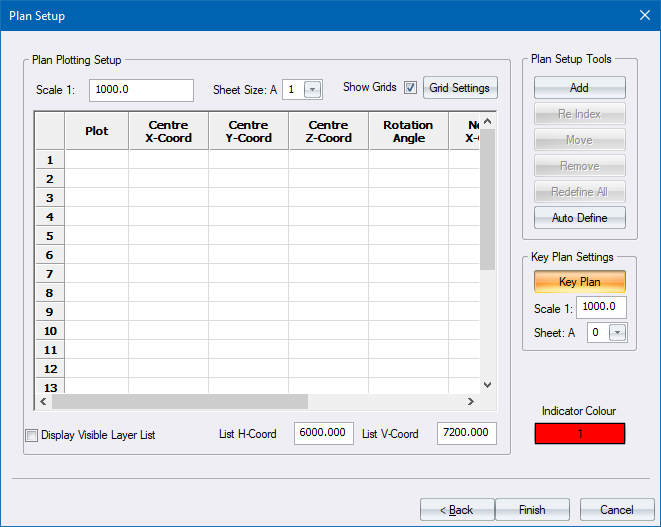The width and height of the screenshot is (661, 527).
Task: Click the Centre X-Coord column header
Action: pos(169,132)
